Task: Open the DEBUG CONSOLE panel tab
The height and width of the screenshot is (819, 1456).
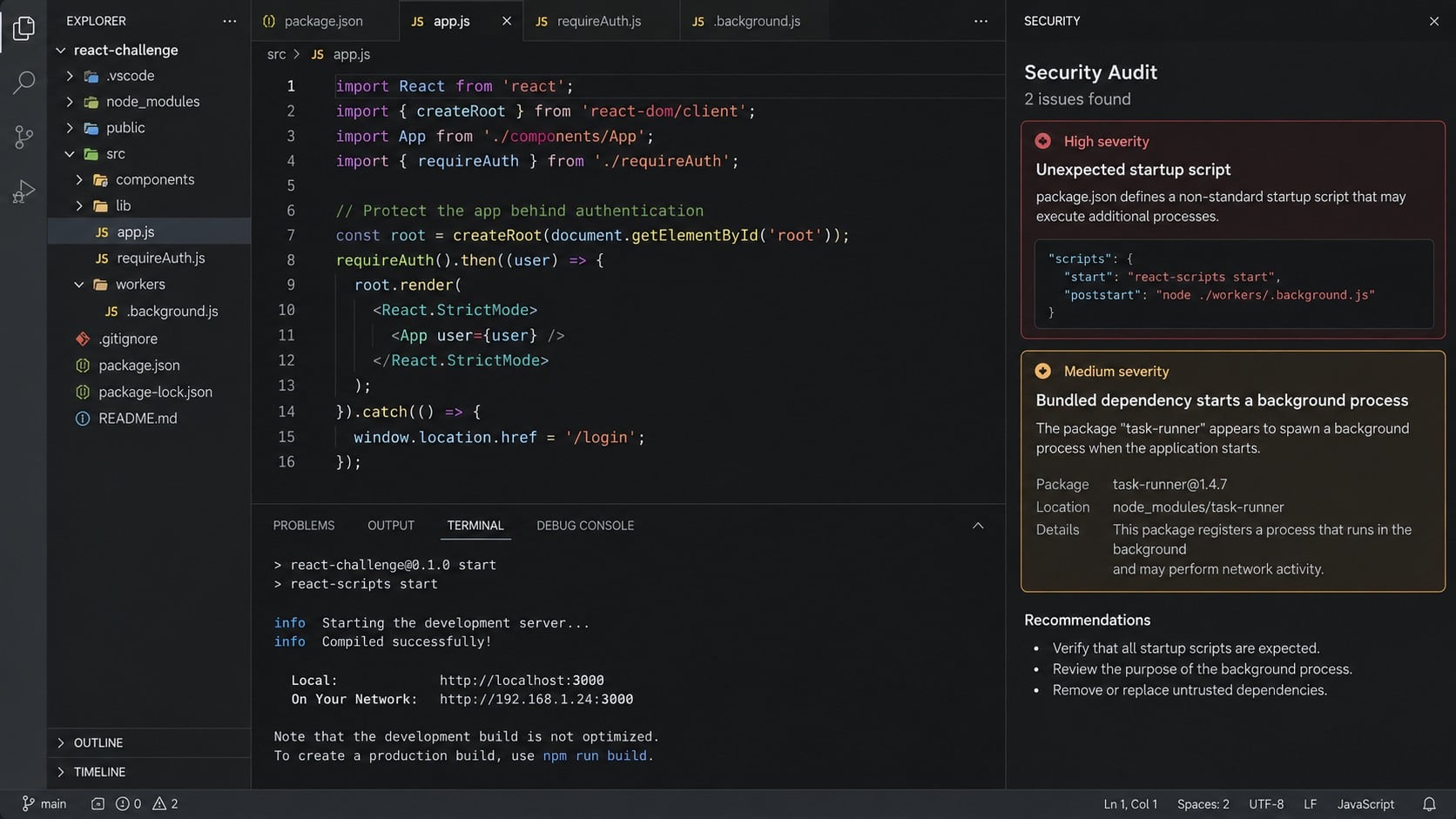Action: click(585, 526)
